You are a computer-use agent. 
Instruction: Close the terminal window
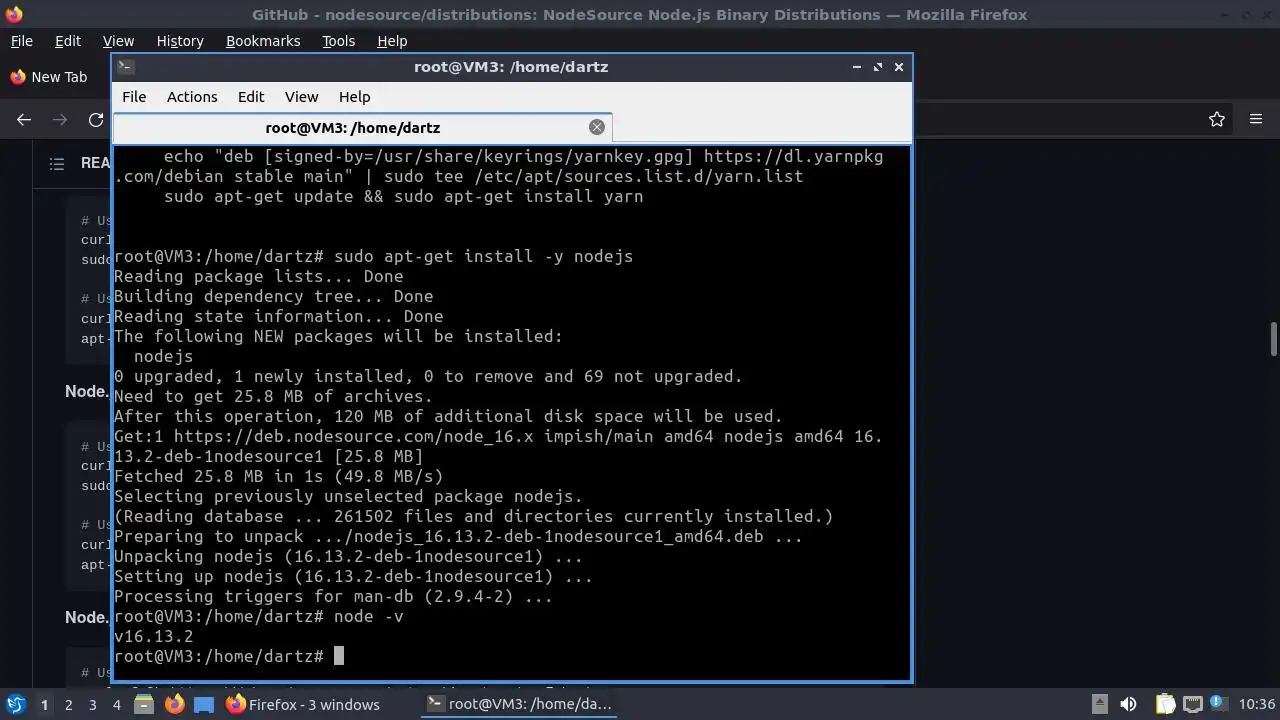pyautogui.click(x=899, y=67)
